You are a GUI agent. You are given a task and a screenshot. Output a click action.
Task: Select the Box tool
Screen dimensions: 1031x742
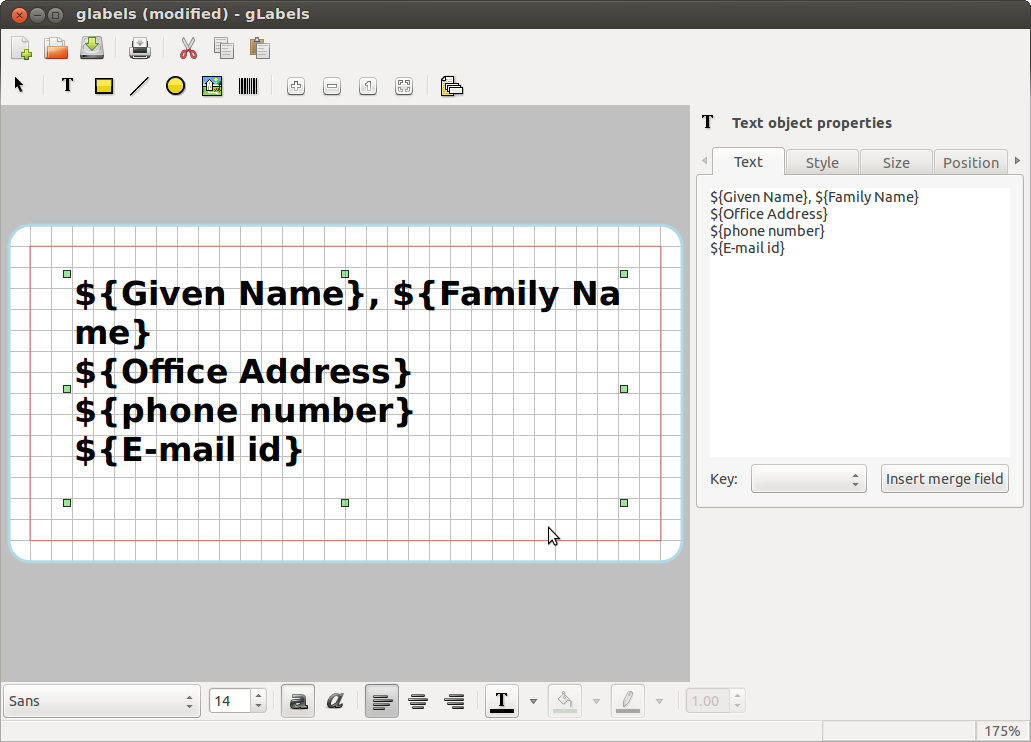tap(103, 86)
